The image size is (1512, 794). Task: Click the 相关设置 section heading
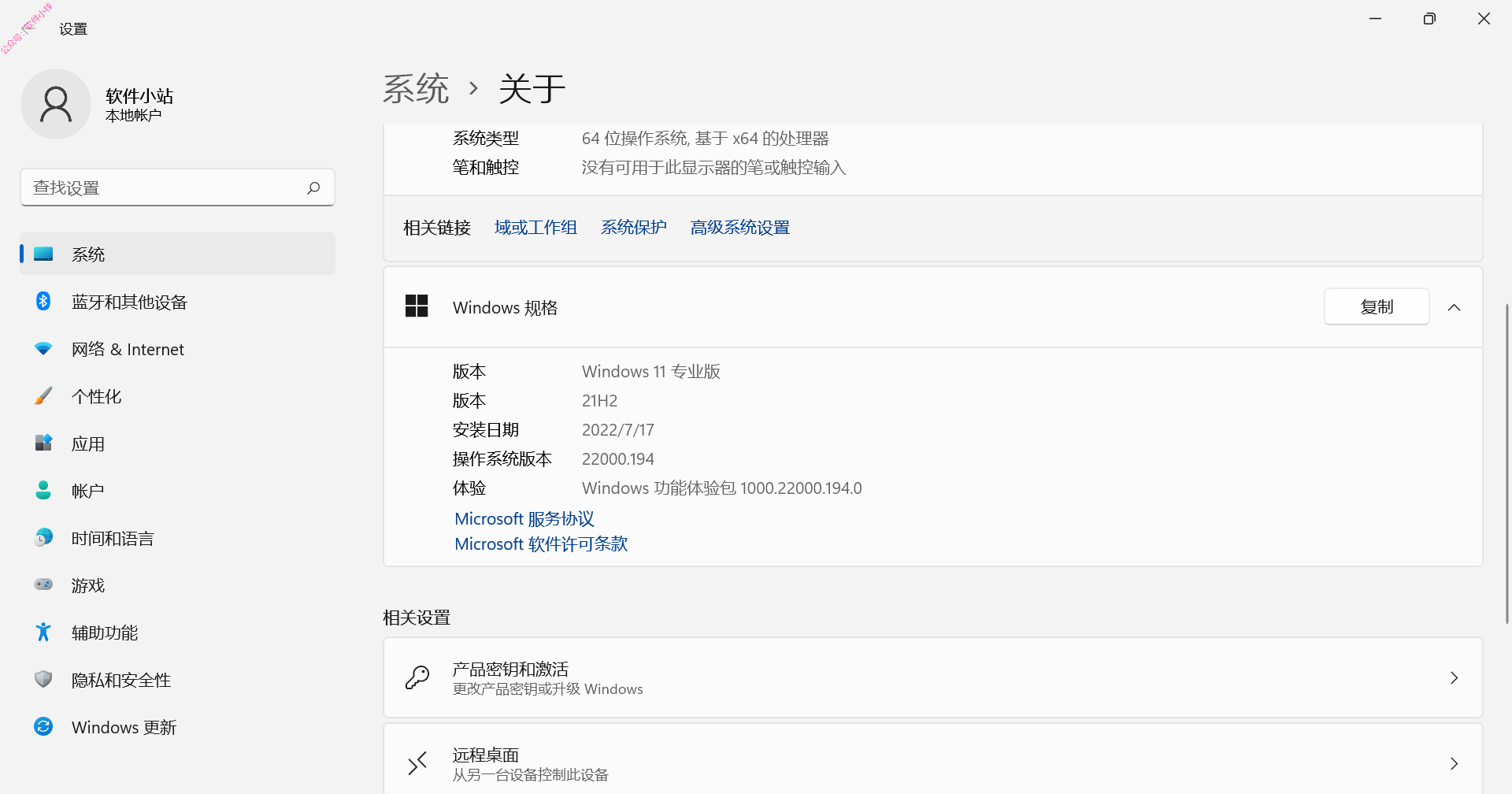coord(417,618)
